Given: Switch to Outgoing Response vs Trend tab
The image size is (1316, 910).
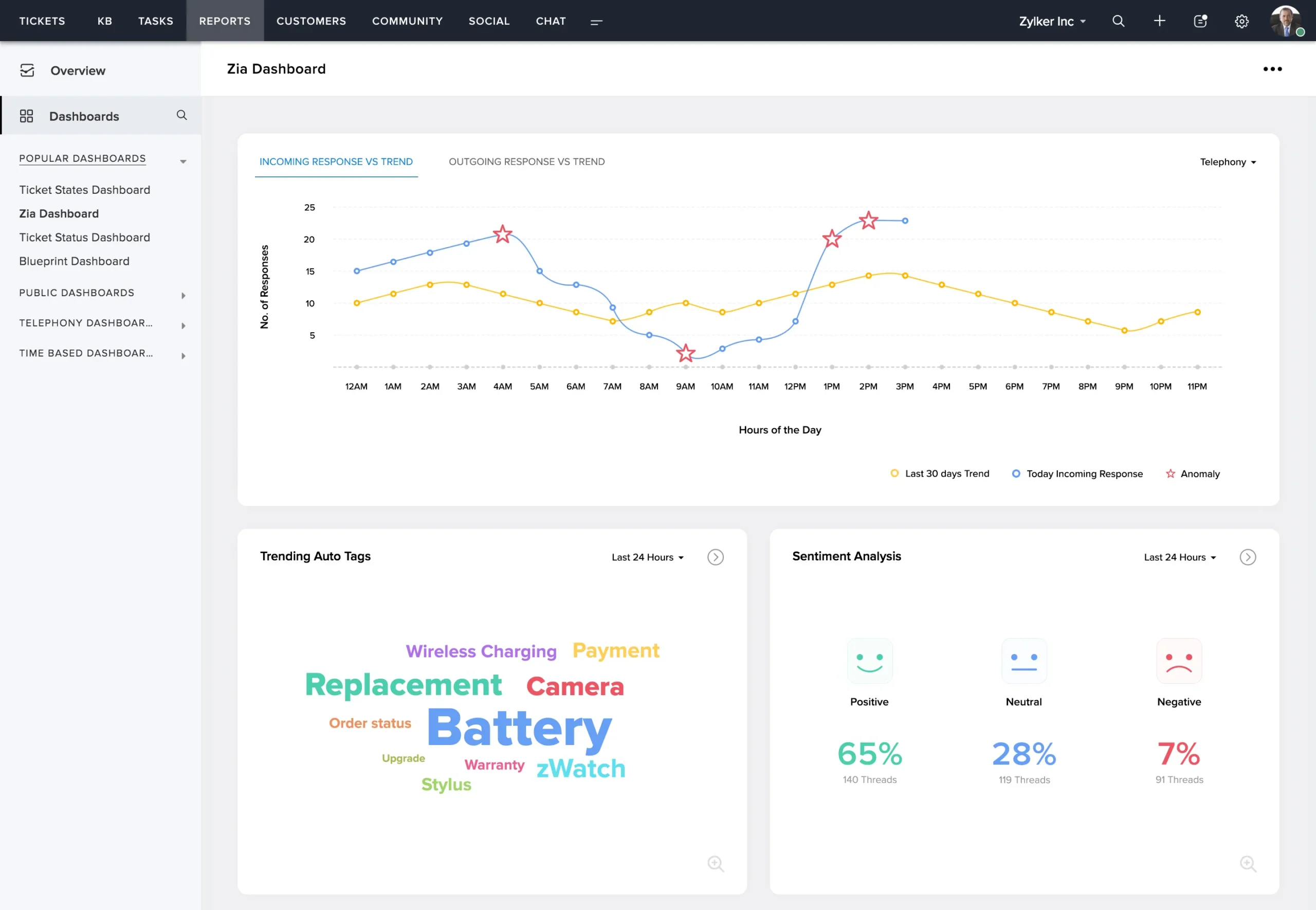Looking at the screenshot, I should 526,162.
